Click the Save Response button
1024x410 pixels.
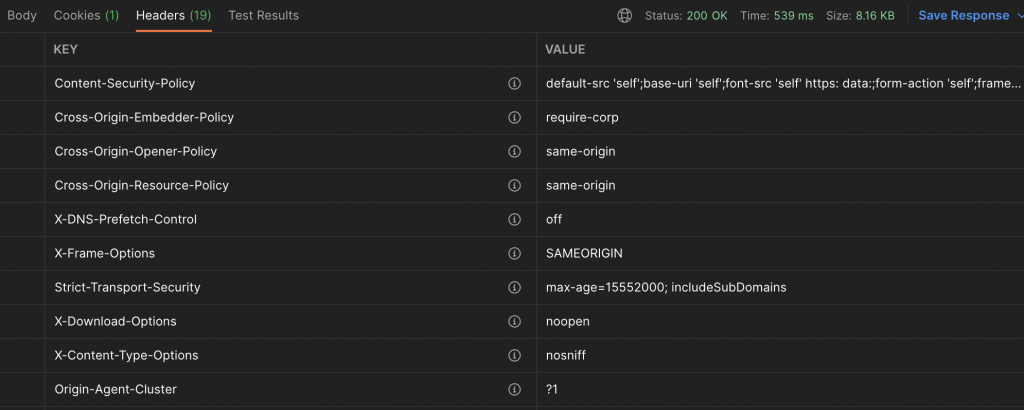(963, 16)
